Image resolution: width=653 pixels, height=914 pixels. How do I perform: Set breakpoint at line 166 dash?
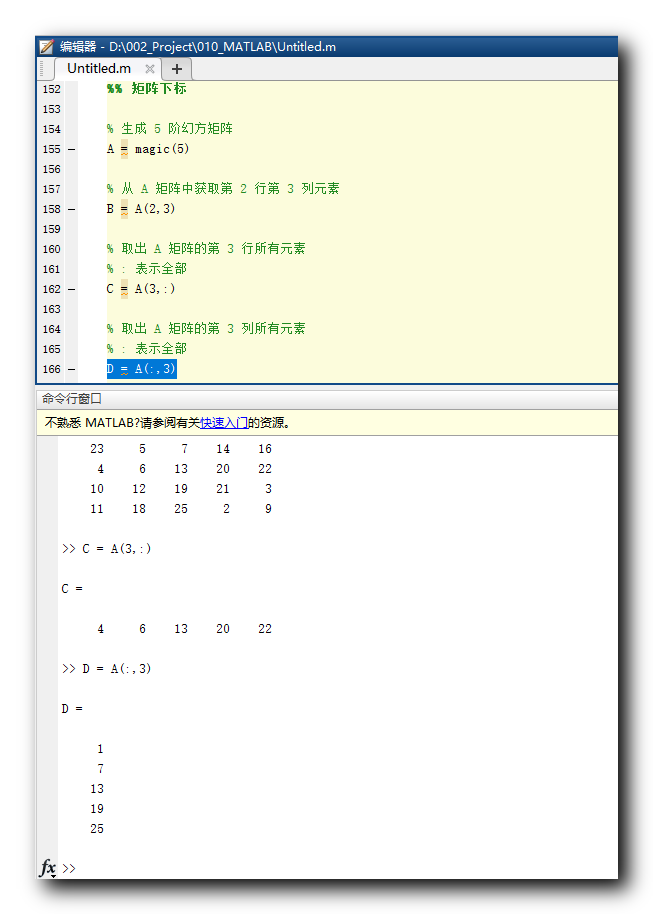[x=71, y=369]
